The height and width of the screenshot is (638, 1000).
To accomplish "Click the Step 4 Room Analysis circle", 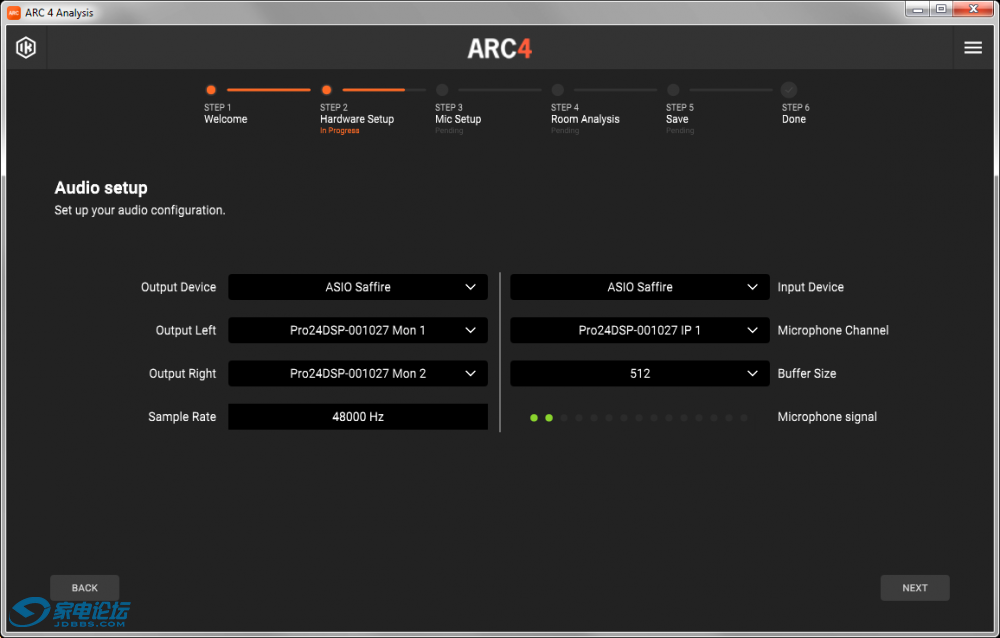I will pyautogui.click(x=558, y=90).
